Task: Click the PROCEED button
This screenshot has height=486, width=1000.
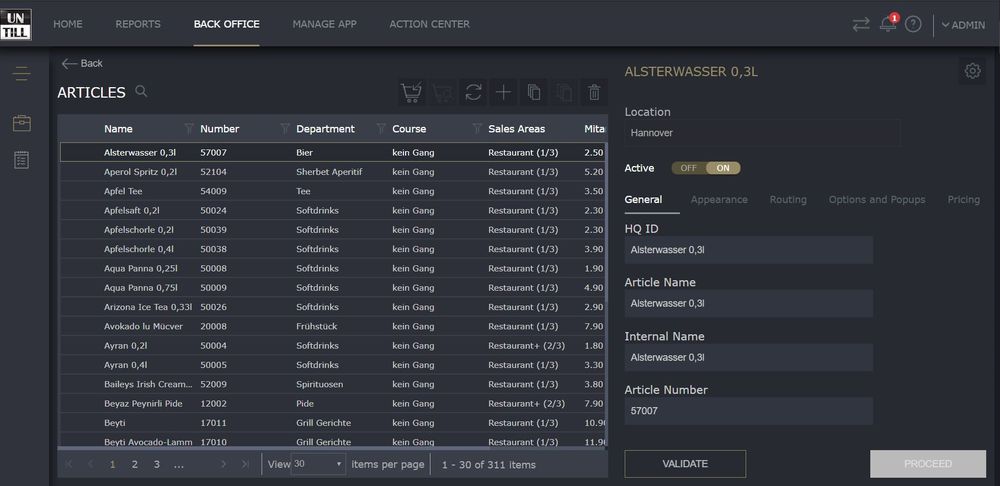Action: [928, 464]
